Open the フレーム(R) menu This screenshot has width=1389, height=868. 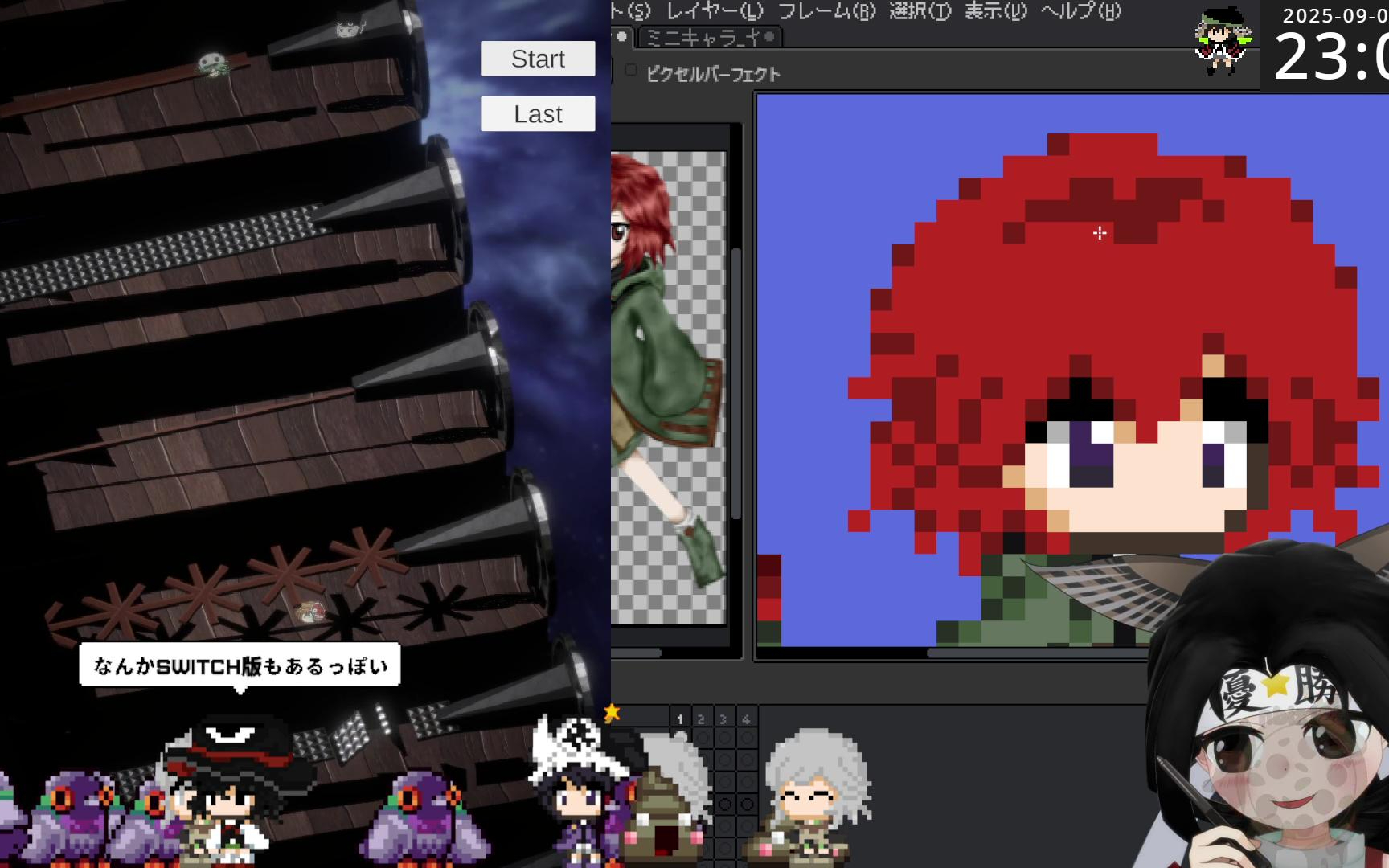(x=826, y=11)
